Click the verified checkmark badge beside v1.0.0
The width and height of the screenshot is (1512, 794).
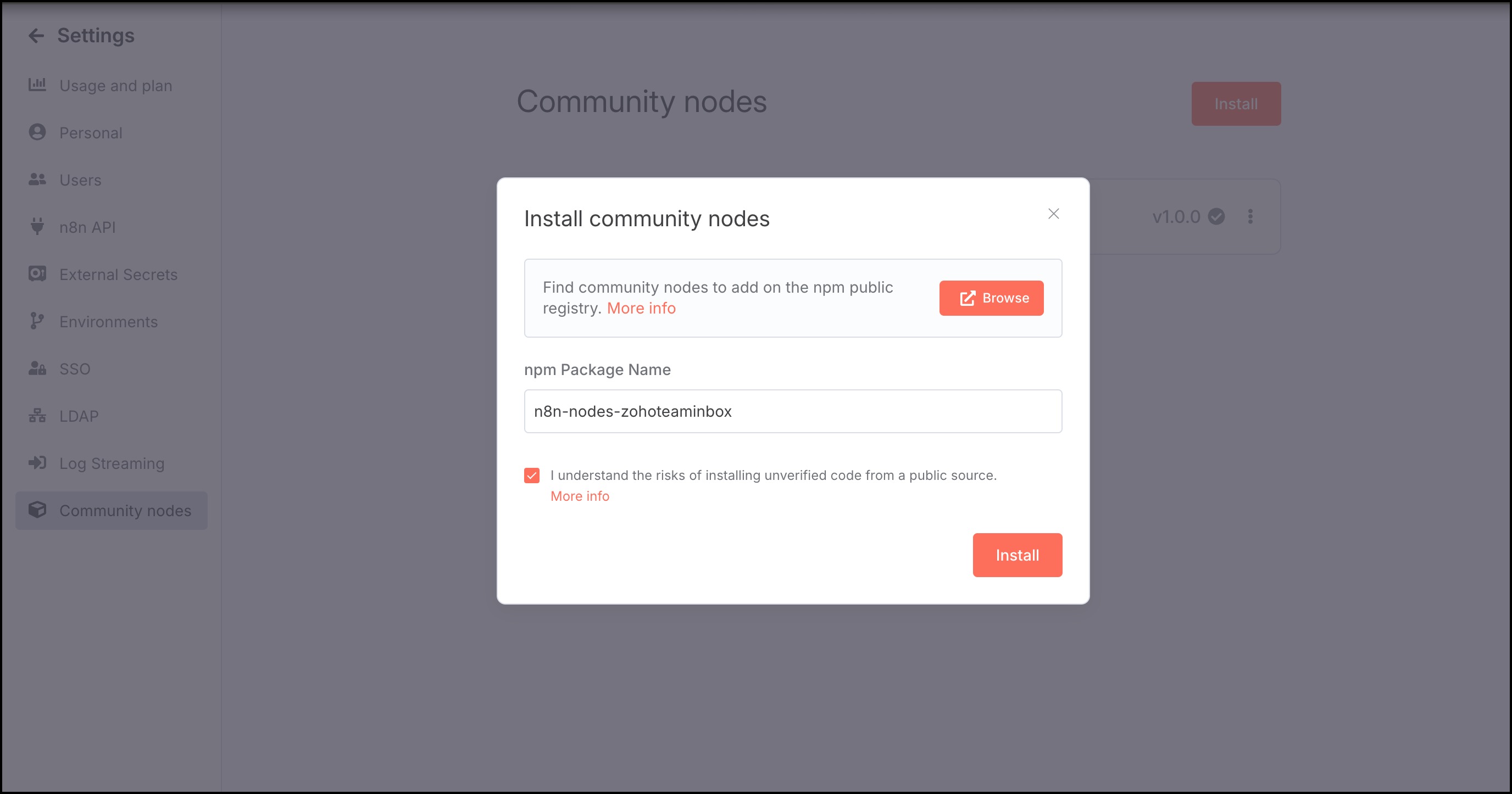click(1216, 216)
